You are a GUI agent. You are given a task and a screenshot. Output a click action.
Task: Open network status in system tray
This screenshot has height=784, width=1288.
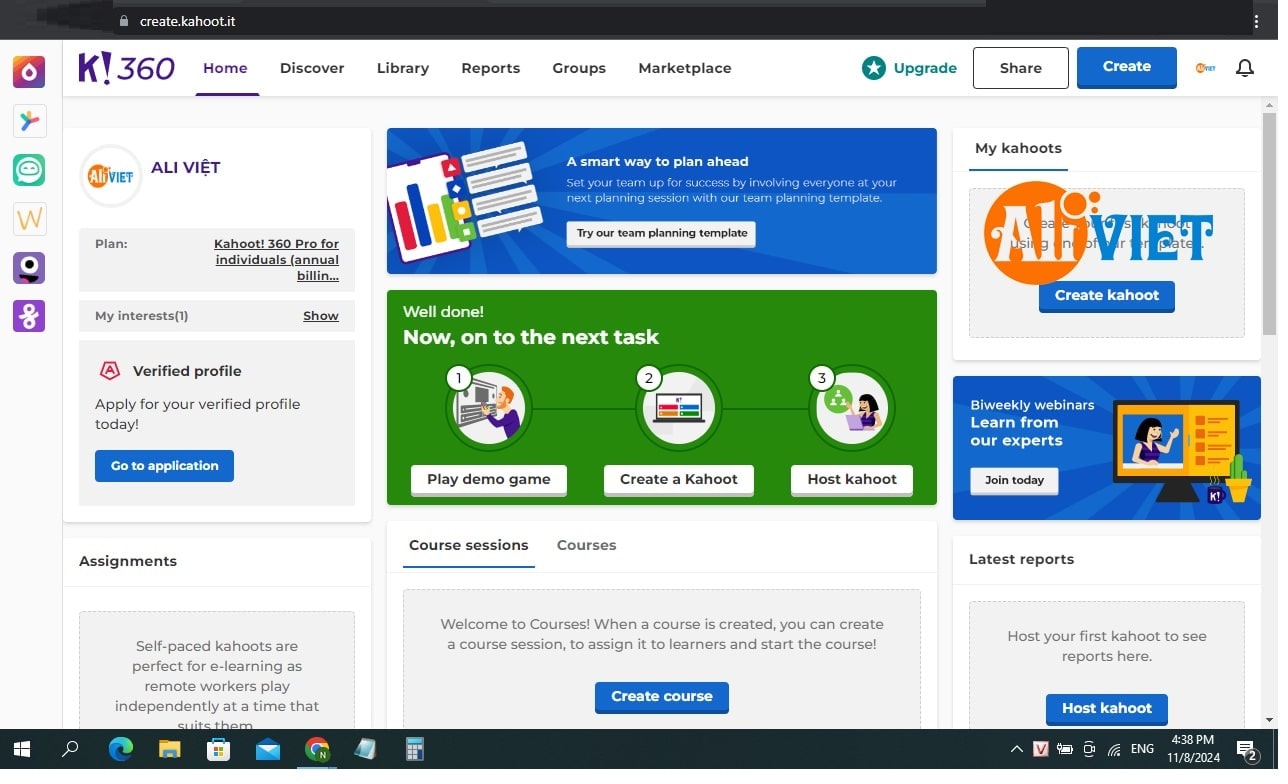[x=1114, y=749]
